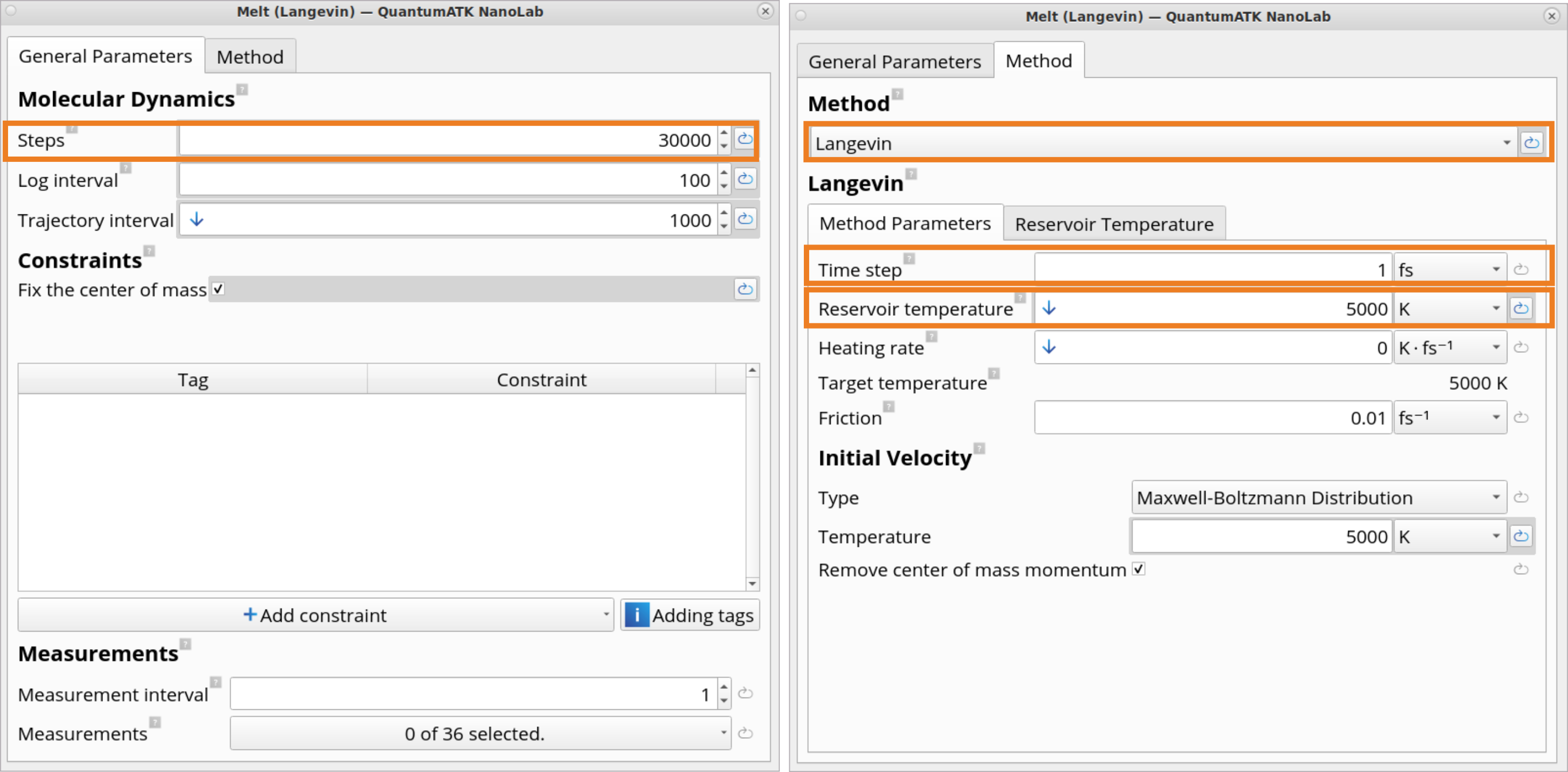Reset the Trajectory interval value icon

[745, 219]
